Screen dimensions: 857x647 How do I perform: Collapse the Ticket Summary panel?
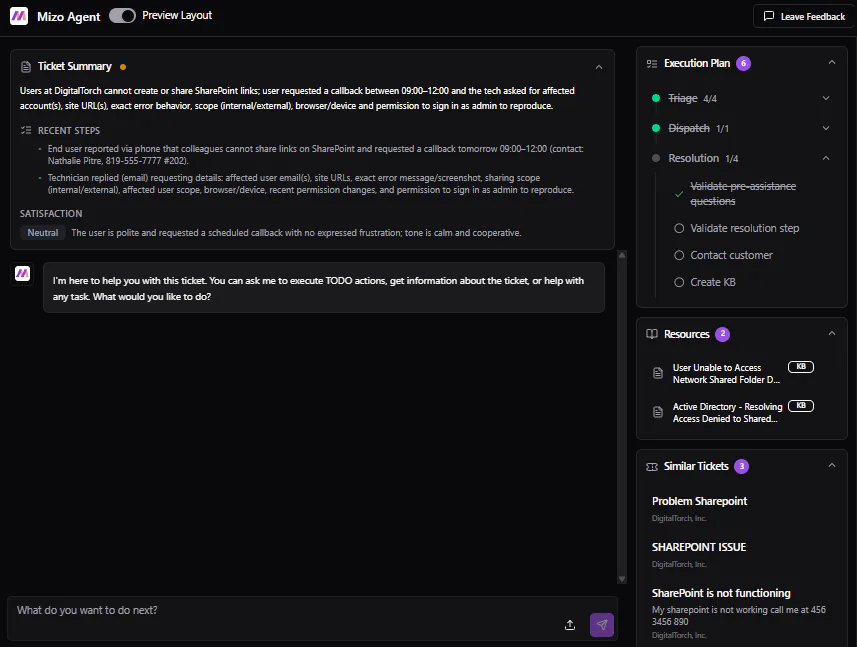[599, 67]
